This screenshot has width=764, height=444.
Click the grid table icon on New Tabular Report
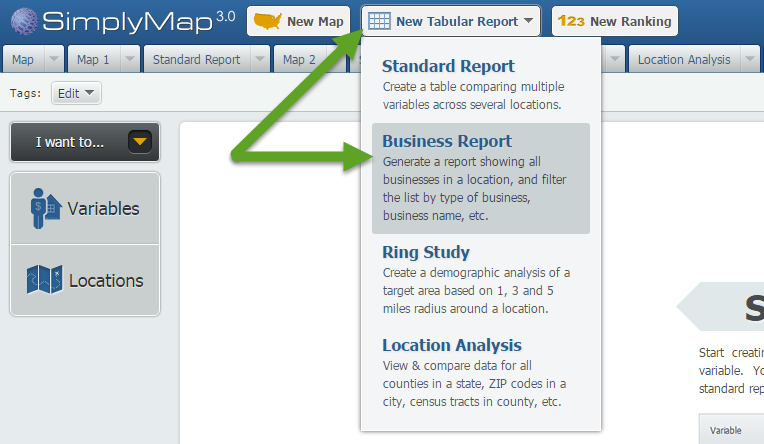pyautogui.click(x=379, y=21)
